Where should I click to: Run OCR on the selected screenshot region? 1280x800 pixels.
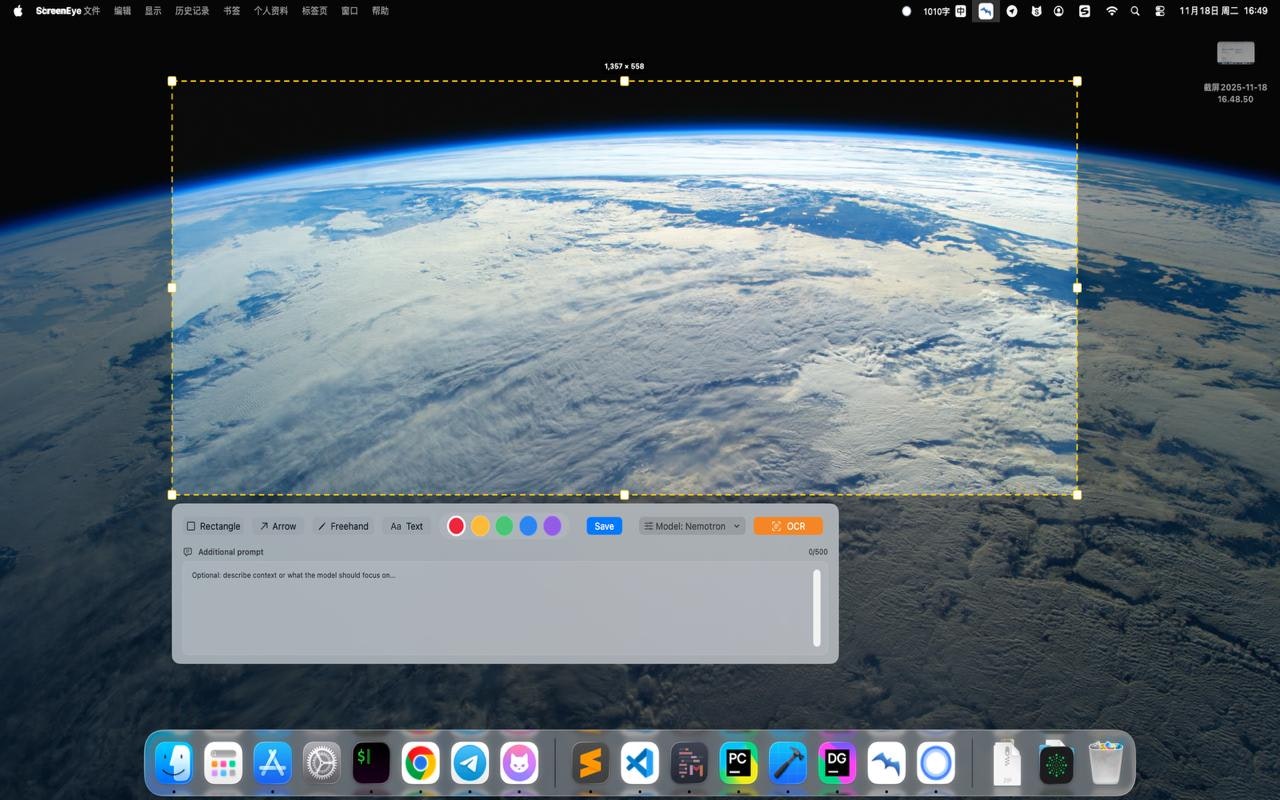[x=788, y=526]
